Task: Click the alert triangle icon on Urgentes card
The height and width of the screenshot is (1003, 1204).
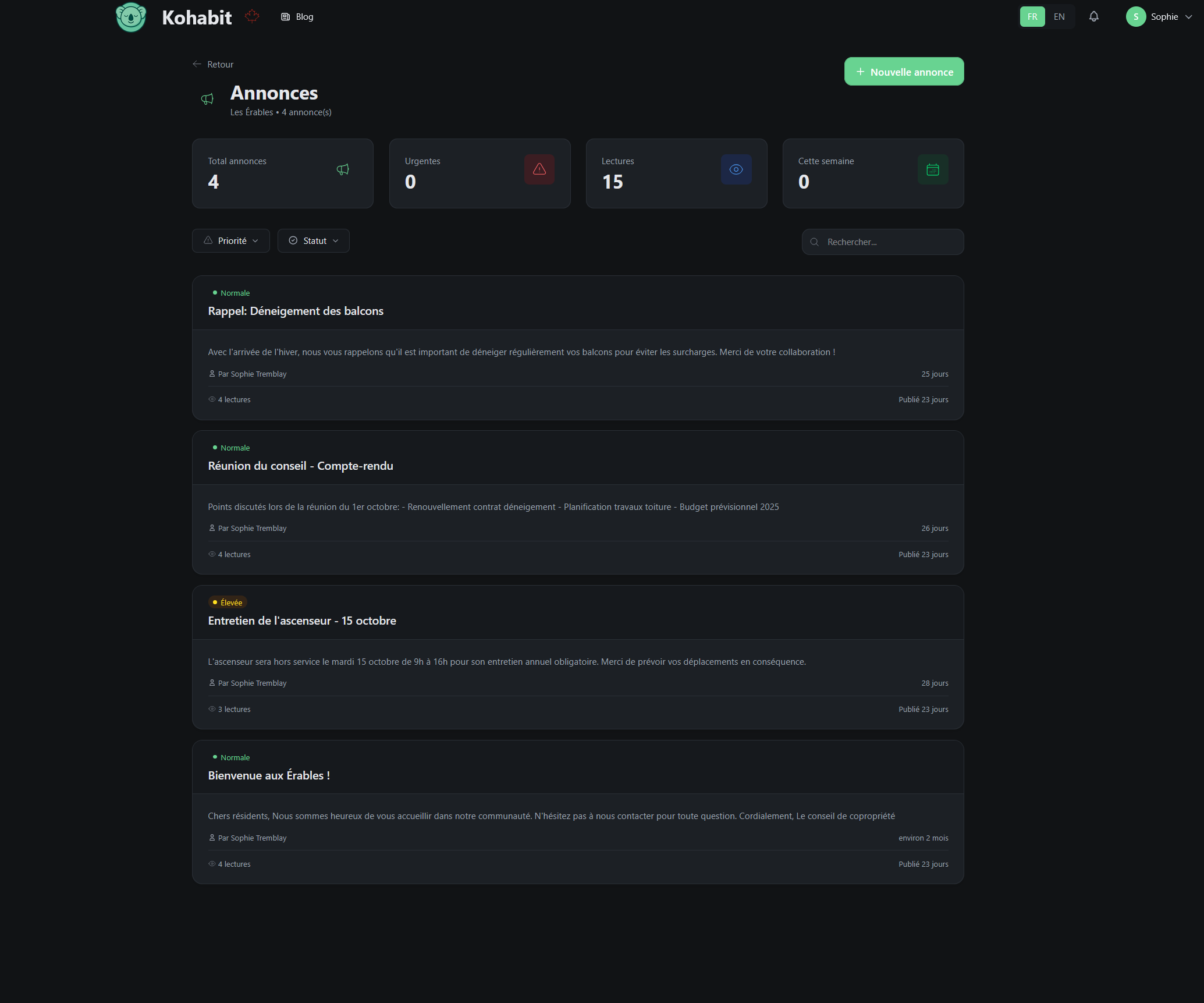Action: click(x=539, y=169)
